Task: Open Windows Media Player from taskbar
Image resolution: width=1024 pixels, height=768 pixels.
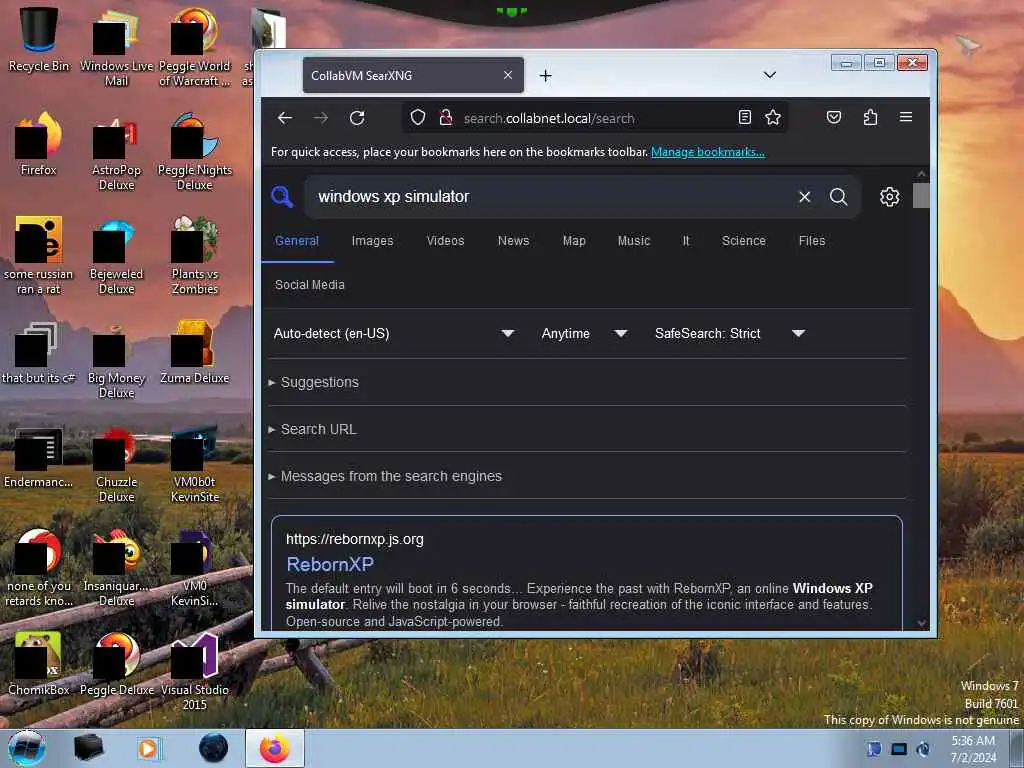Action: 149,748
